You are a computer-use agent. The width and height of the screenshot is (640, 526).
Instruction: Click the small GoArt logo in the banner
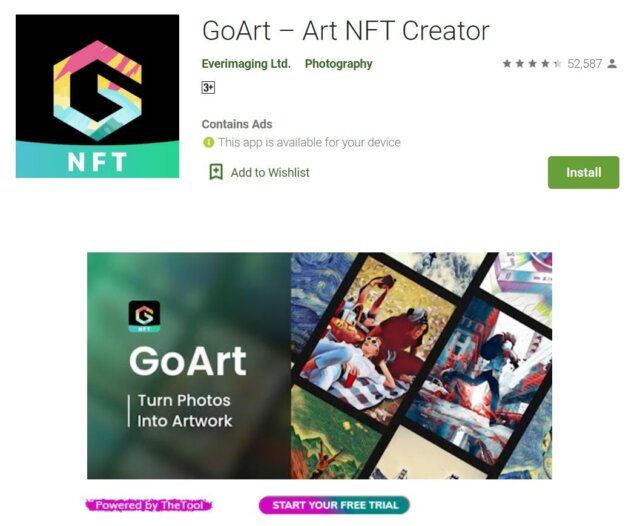(x=144, y=316)
